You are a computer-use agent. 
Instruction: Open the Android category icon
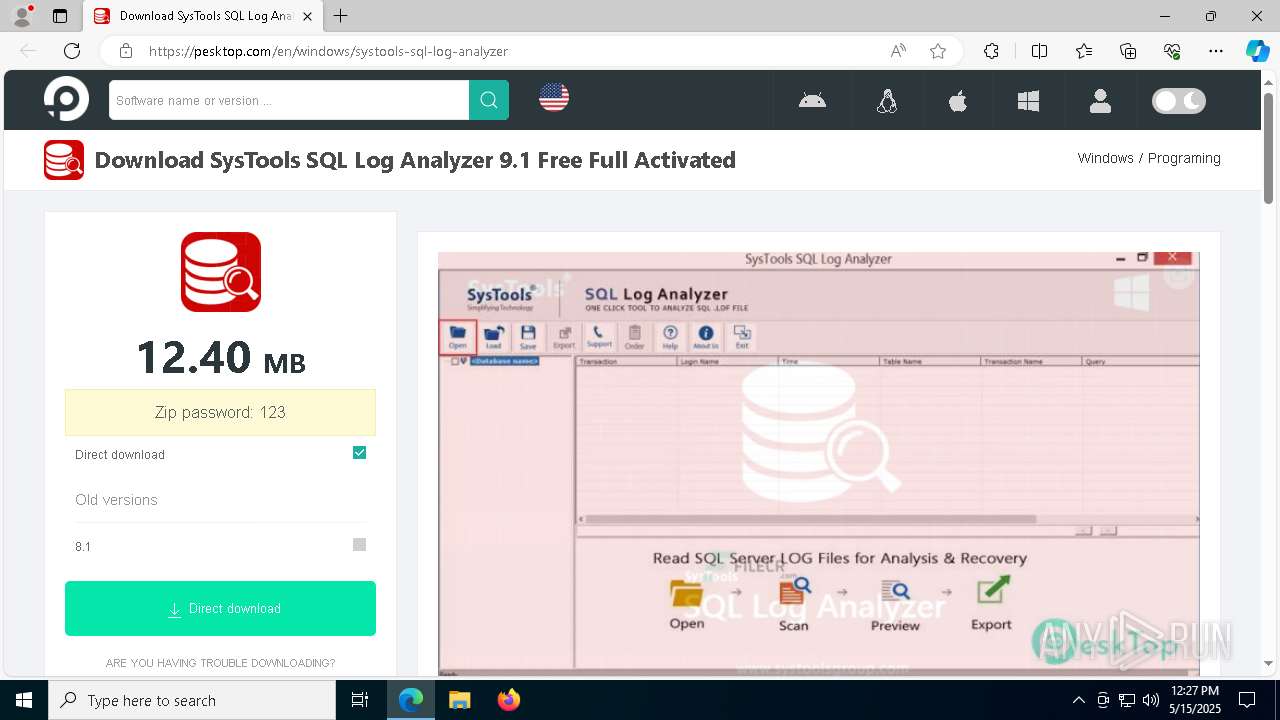(812, 100)
